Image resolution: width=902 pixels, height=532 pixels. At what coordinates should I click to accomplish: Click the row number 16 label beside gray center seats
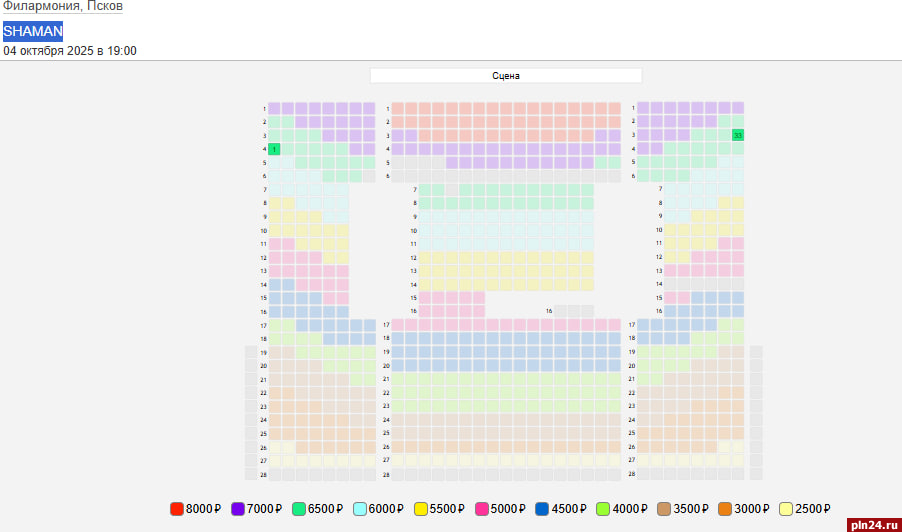[x=549, y=311]
